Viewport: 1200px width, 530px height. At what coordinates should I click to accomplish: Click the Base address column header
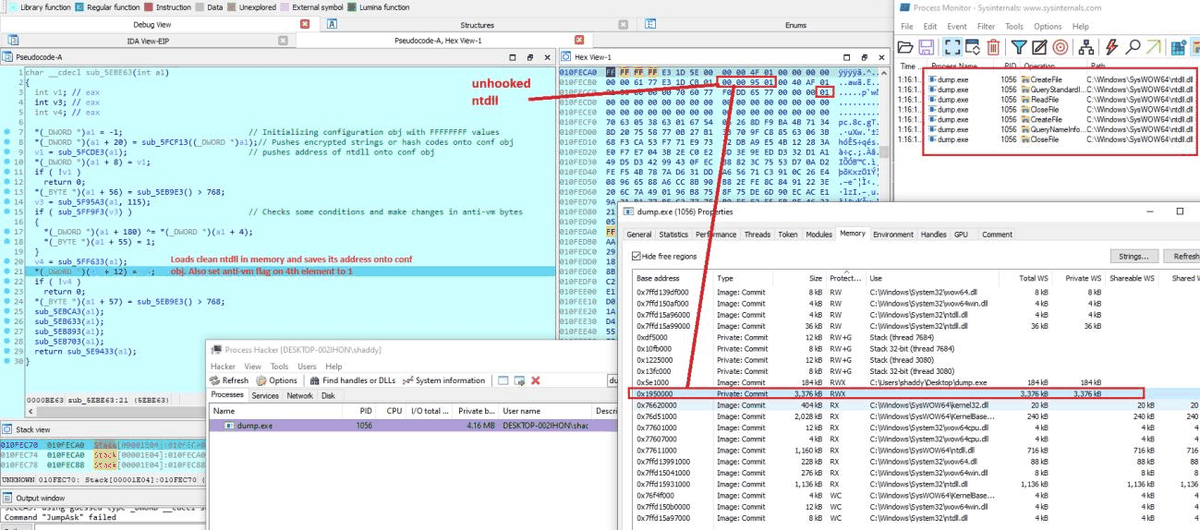[674, 278]
